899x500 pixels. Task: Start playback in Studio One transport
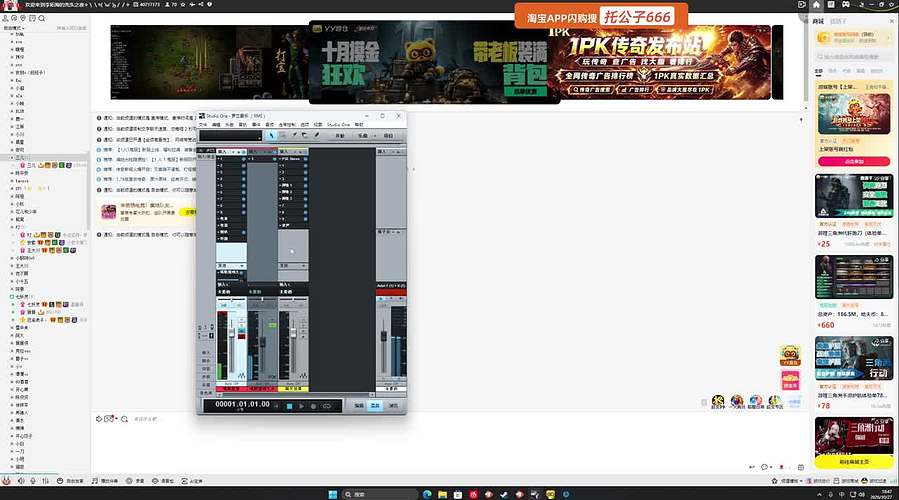point(301,406)
